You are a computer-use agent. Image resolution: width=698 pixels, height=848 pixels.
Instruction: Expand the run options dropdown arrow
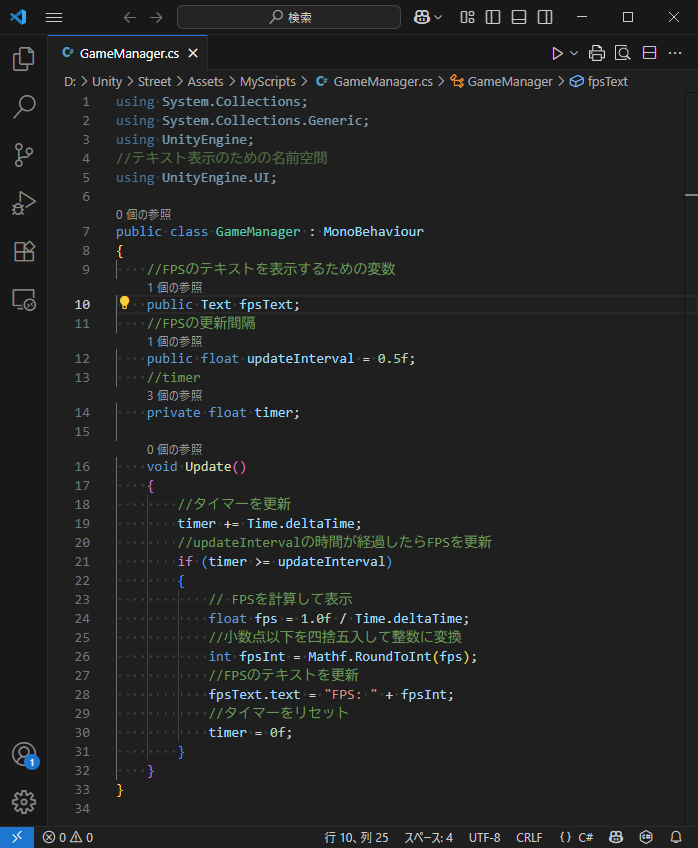tap(574, 53)
